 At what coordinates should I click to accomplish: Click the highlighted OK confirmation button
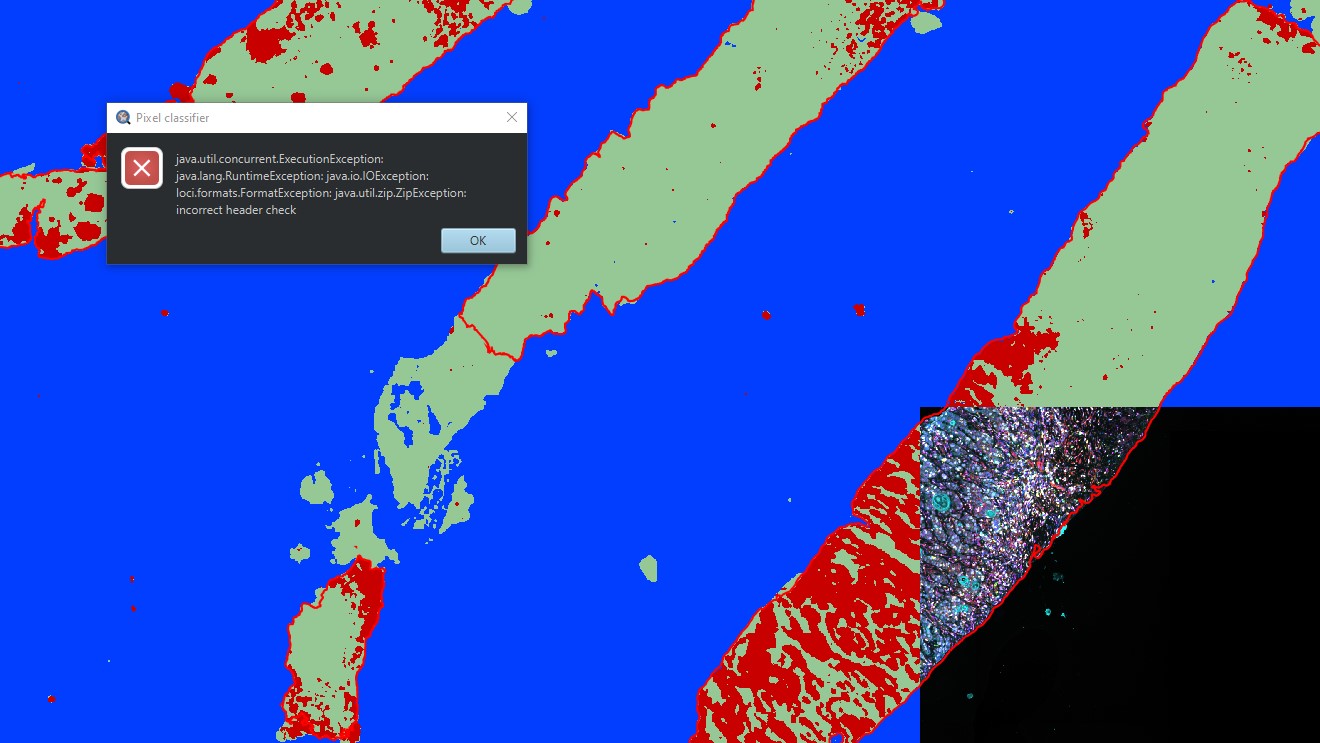click(477, 240)
